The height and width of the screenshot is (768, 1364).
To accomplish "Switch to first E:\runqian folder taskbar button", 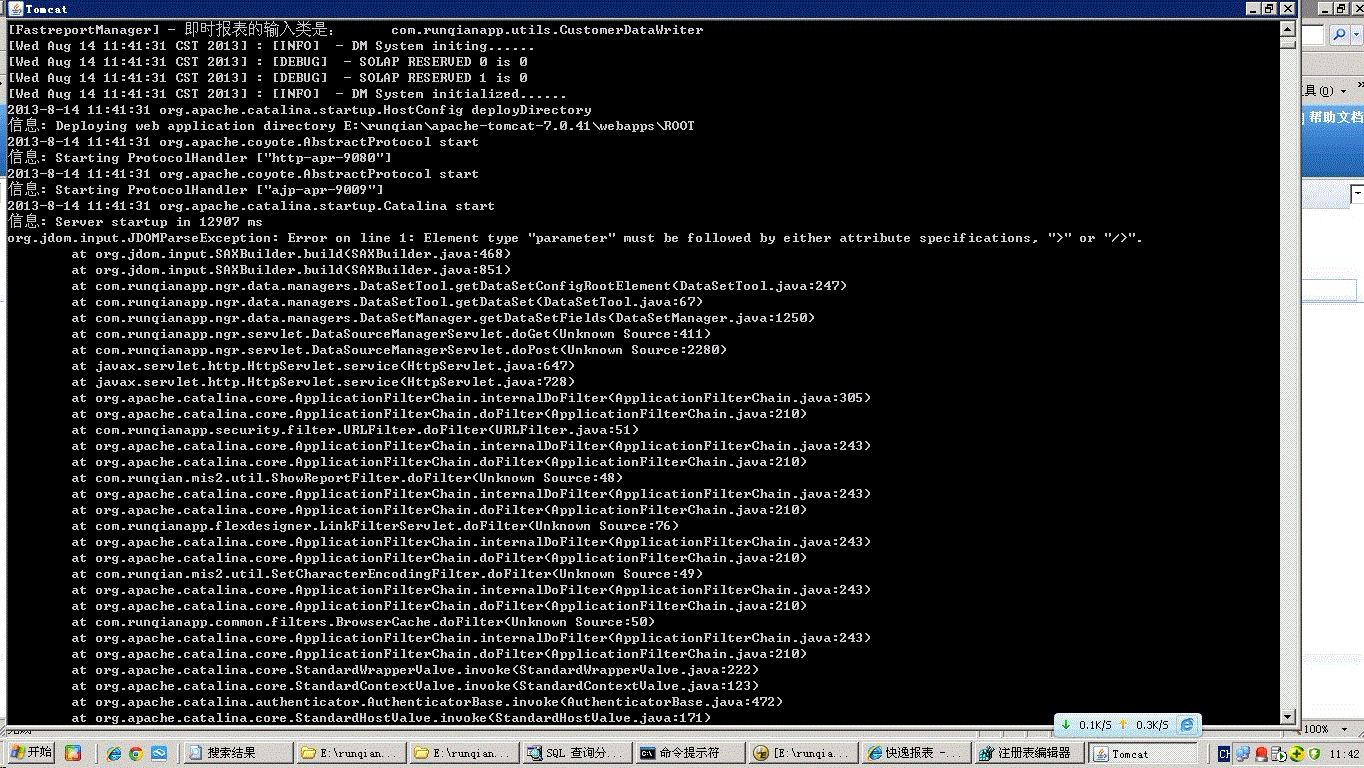I will click(x=352, y=753).
